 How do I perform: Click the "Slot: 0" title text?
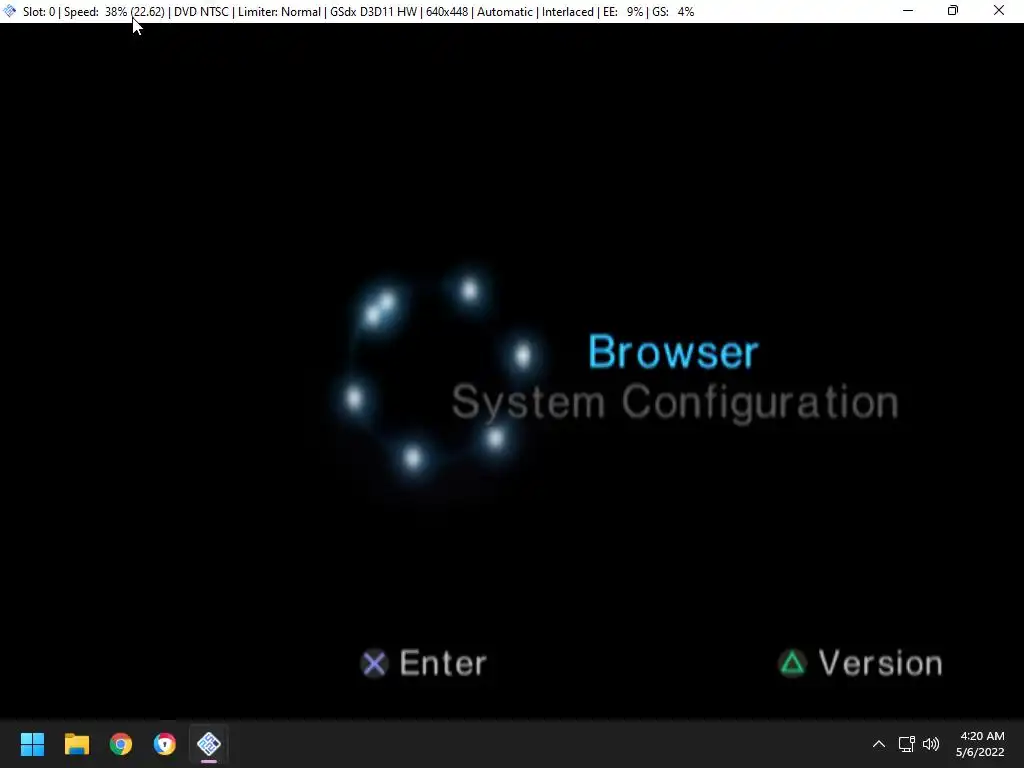[39, 12]
